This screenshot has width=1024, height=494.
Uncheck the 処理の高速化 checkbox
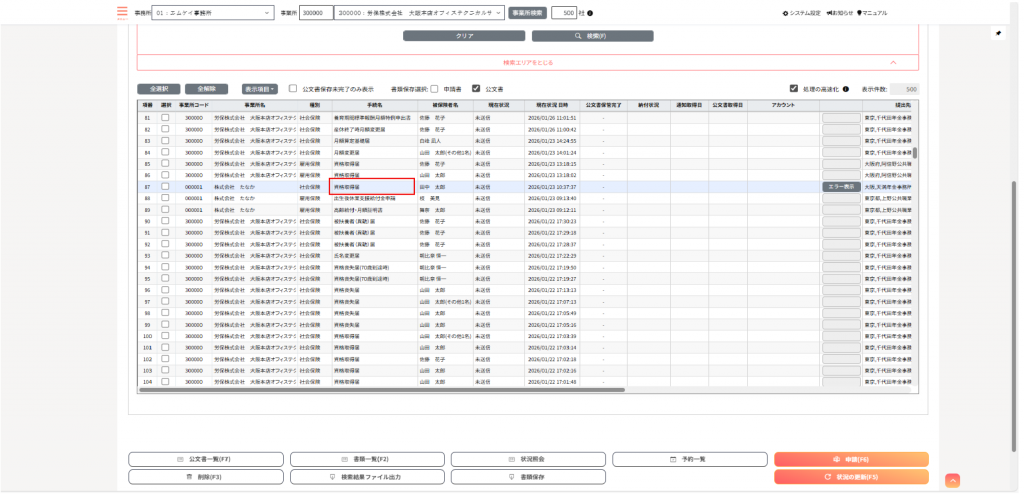click(x=794, y=88)
